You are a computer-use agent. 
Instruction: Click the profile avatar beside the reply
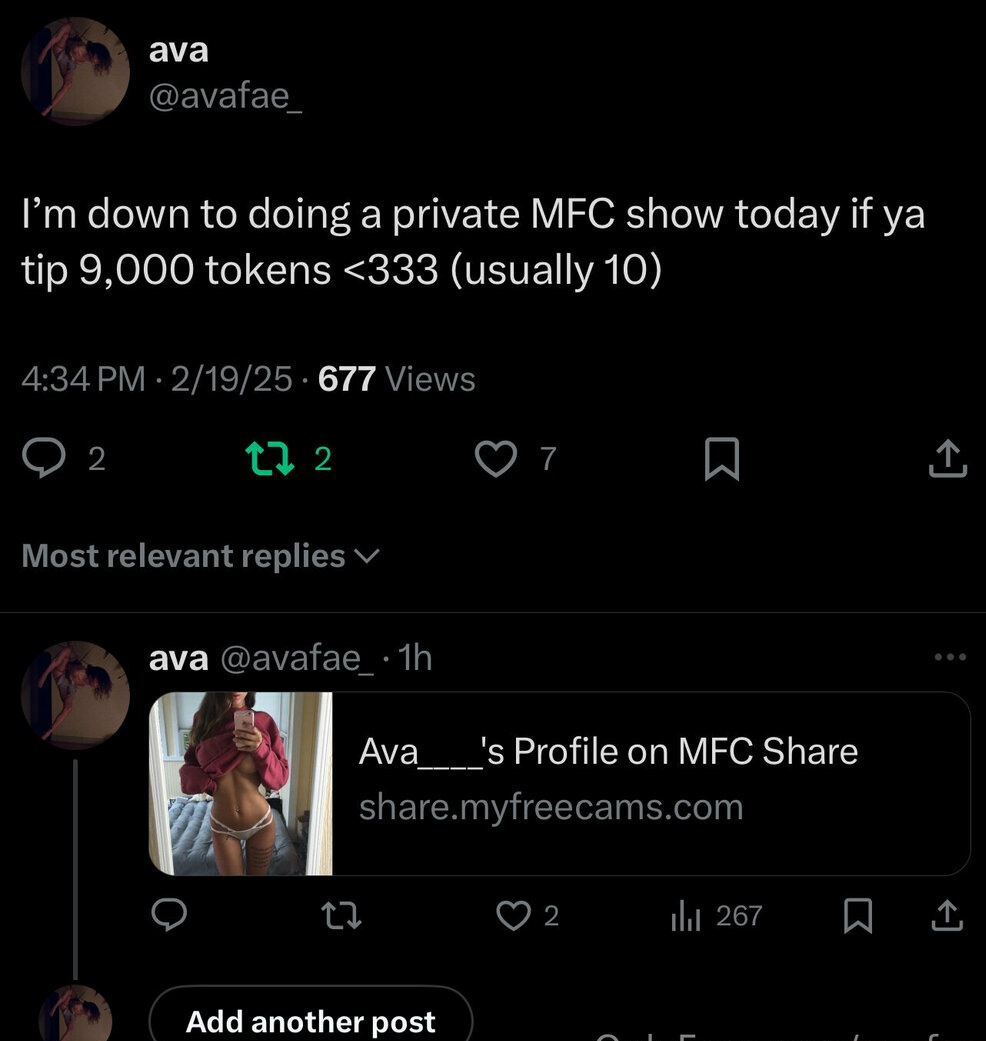[76, 694]
